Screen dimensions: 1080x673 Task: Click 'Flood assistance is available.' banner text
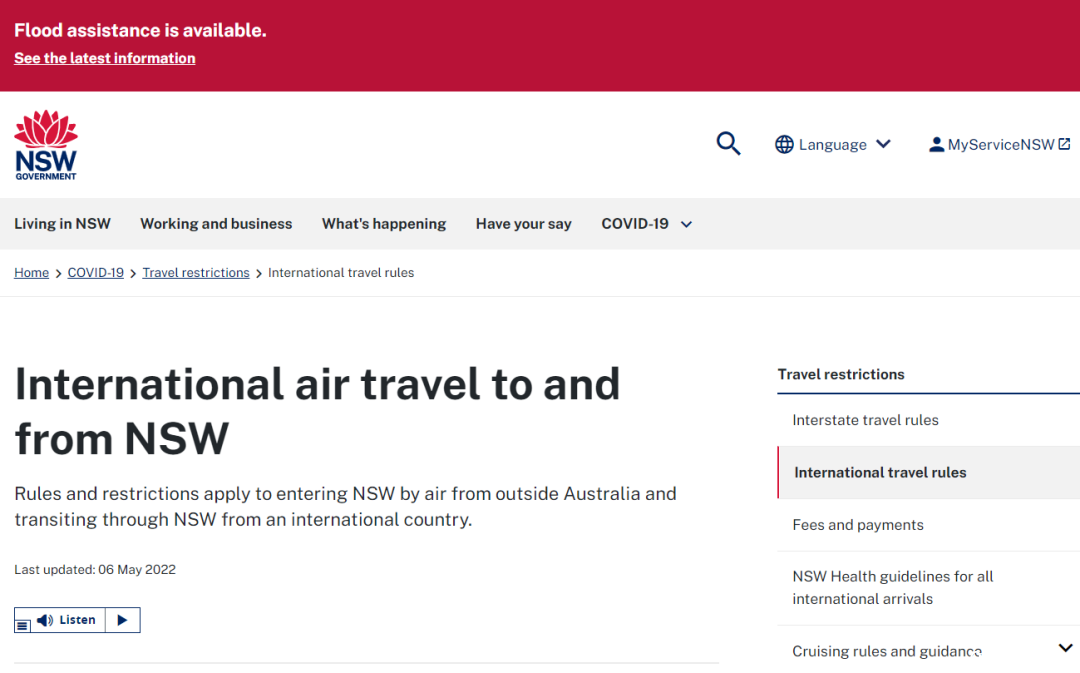[141, 30]
